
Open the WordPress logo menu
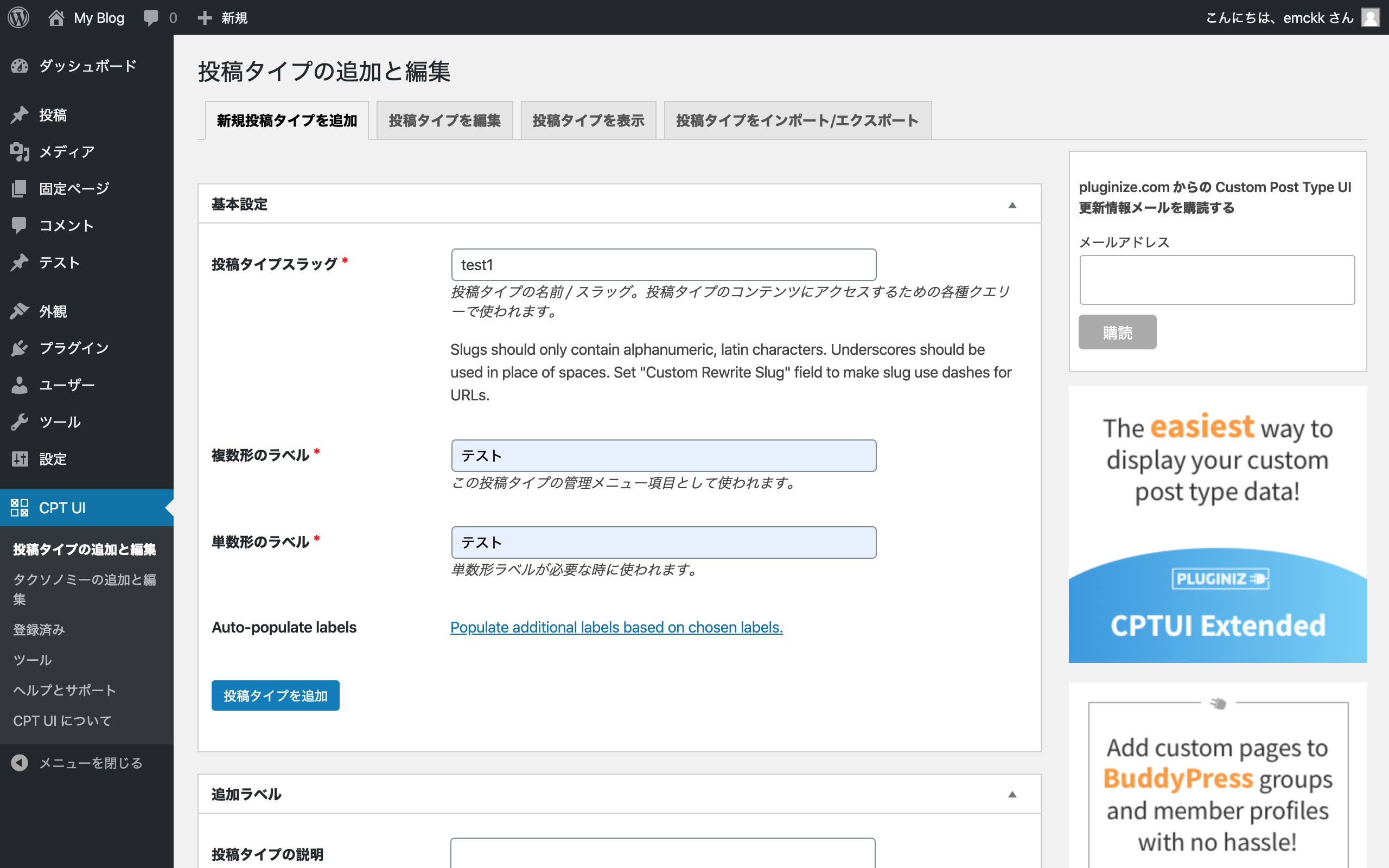point(18,17)
